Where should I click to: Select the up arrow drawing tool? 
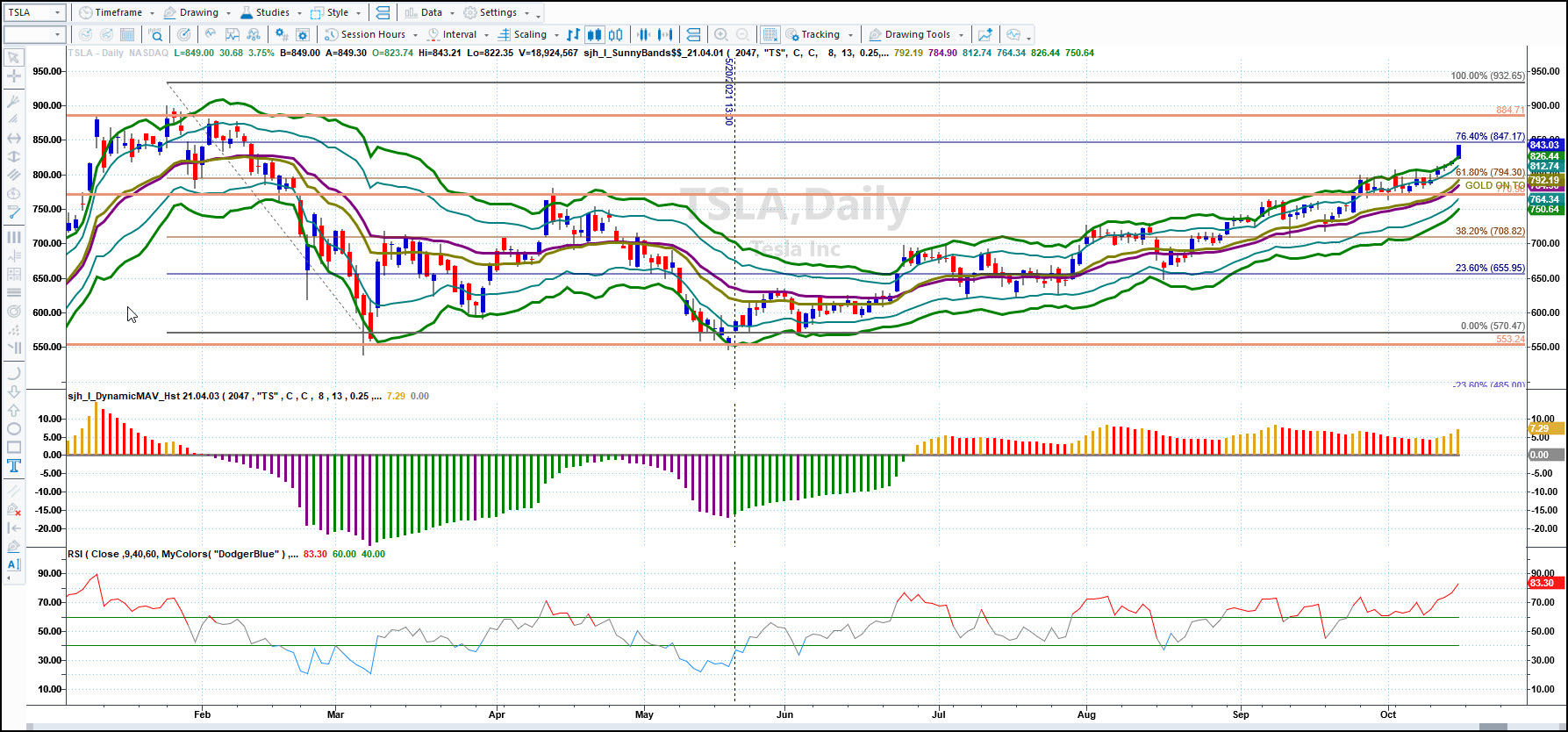[14, 410]
